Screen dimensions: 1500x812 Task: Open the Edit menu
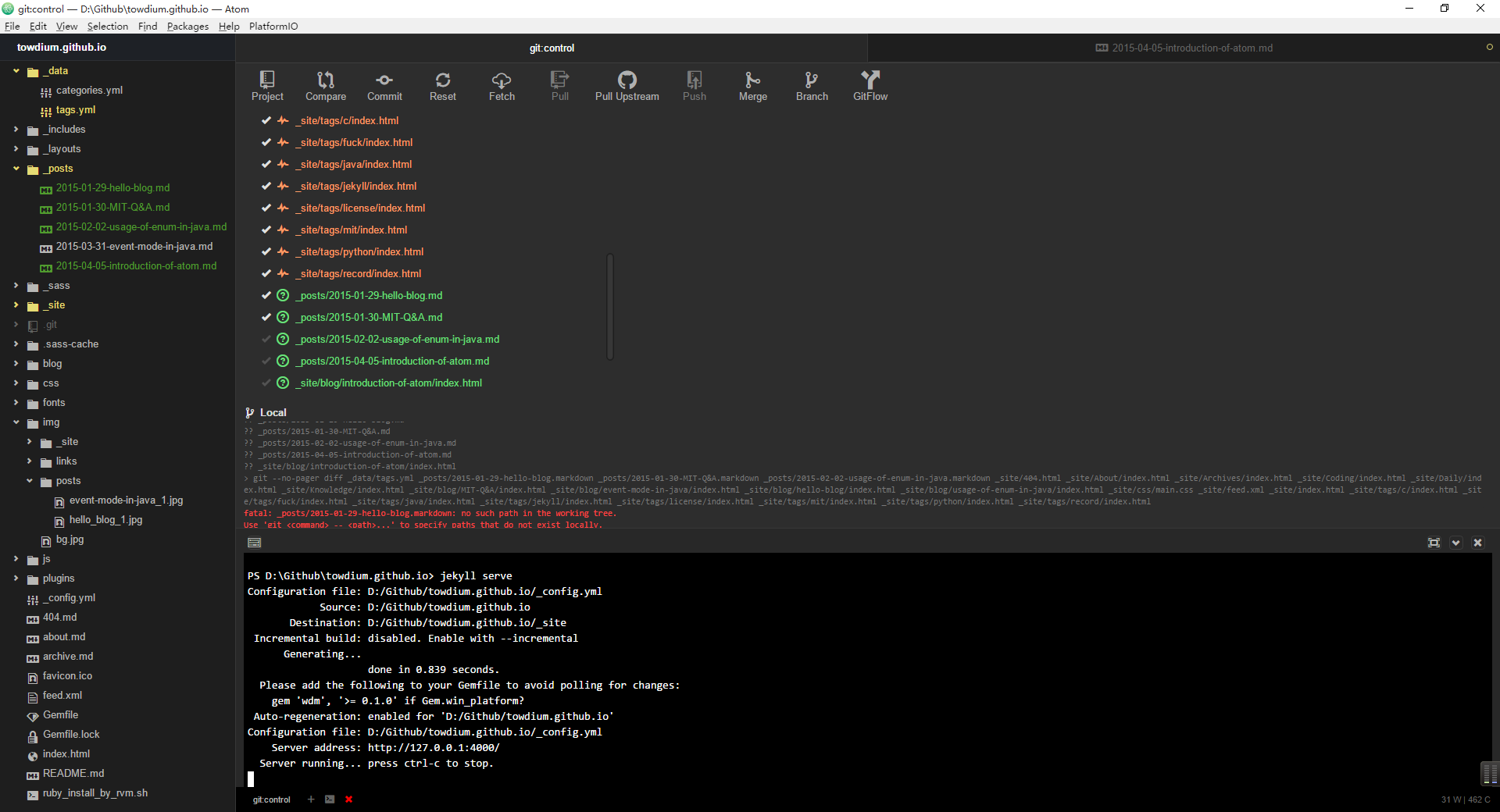(x=38, y=26)
